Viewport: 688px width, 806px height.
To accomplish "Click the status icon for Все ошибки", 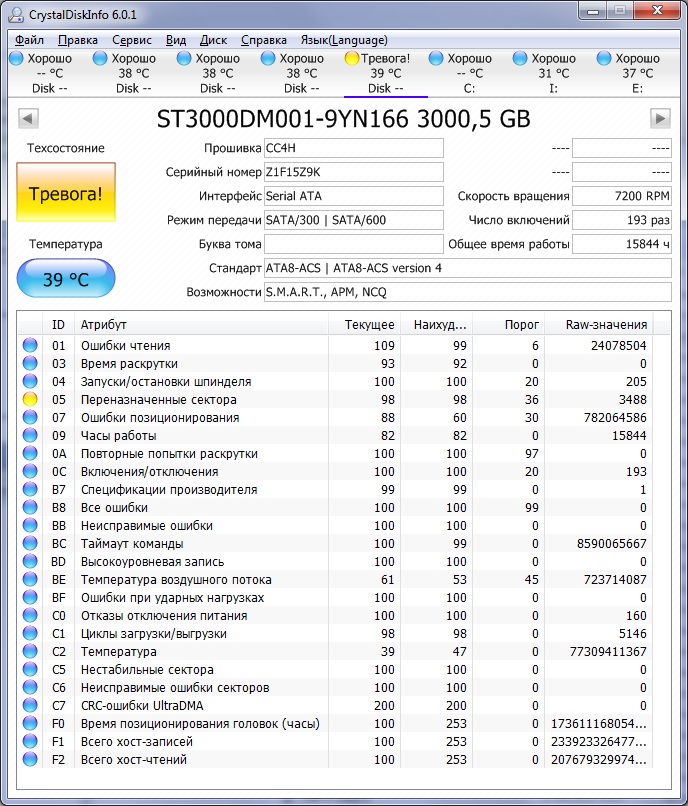I will [30, 507].
